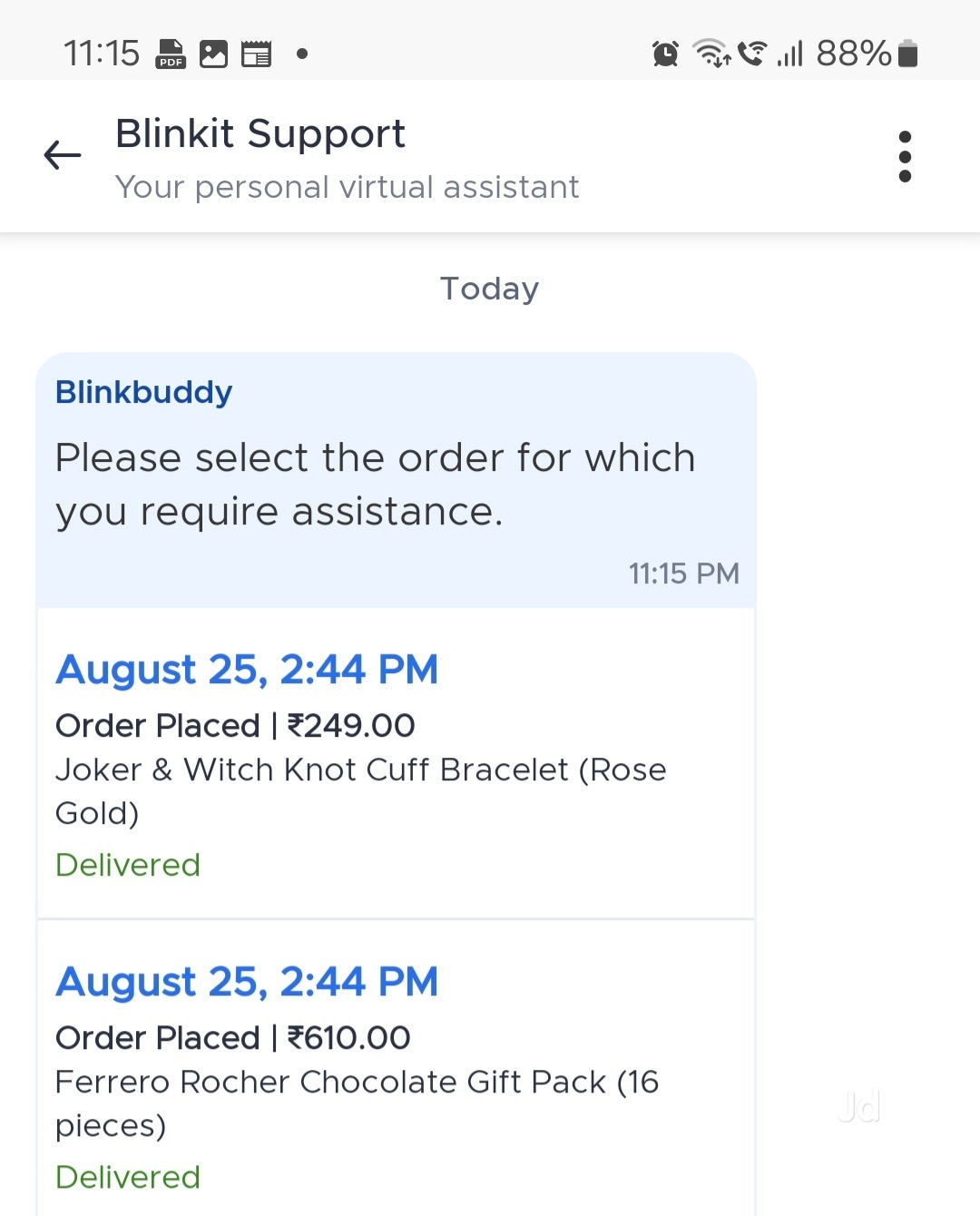Open the three-dot overflow menu
The height and width of the screenshot is (1216, 980).
(x=904, y=157)
